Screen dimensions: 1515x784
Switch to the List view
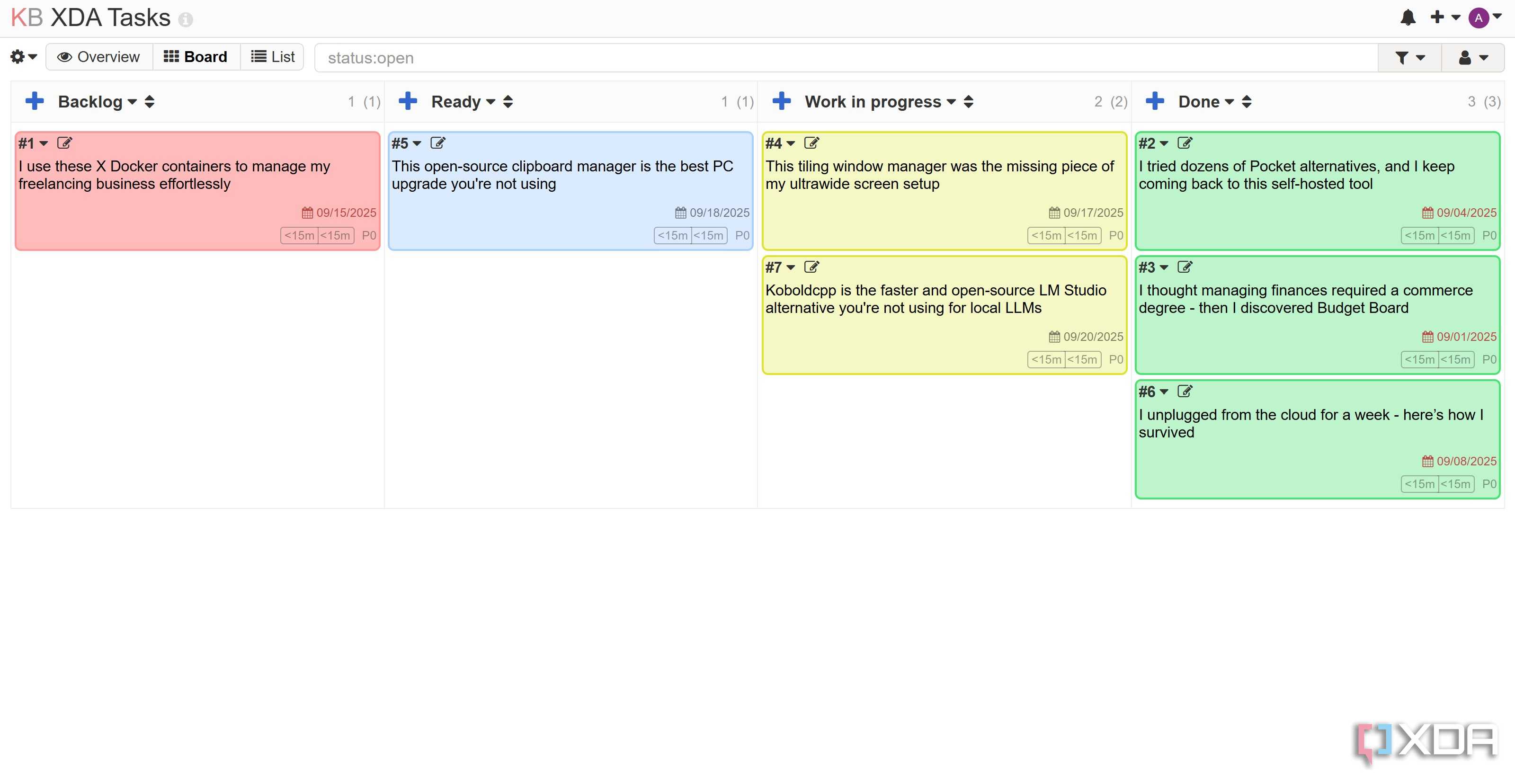[272, 57]
